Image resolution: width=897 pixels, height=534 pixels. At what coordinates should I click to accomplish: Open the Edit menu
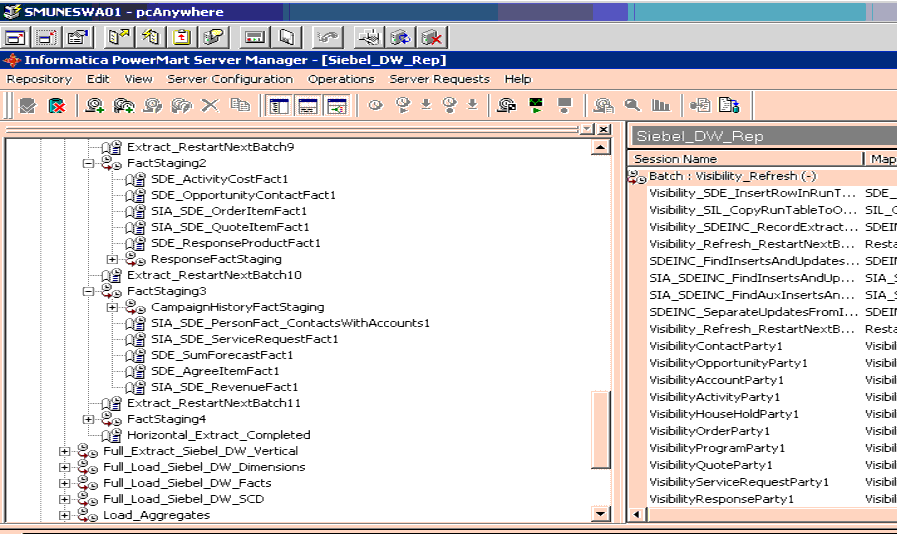98,79
